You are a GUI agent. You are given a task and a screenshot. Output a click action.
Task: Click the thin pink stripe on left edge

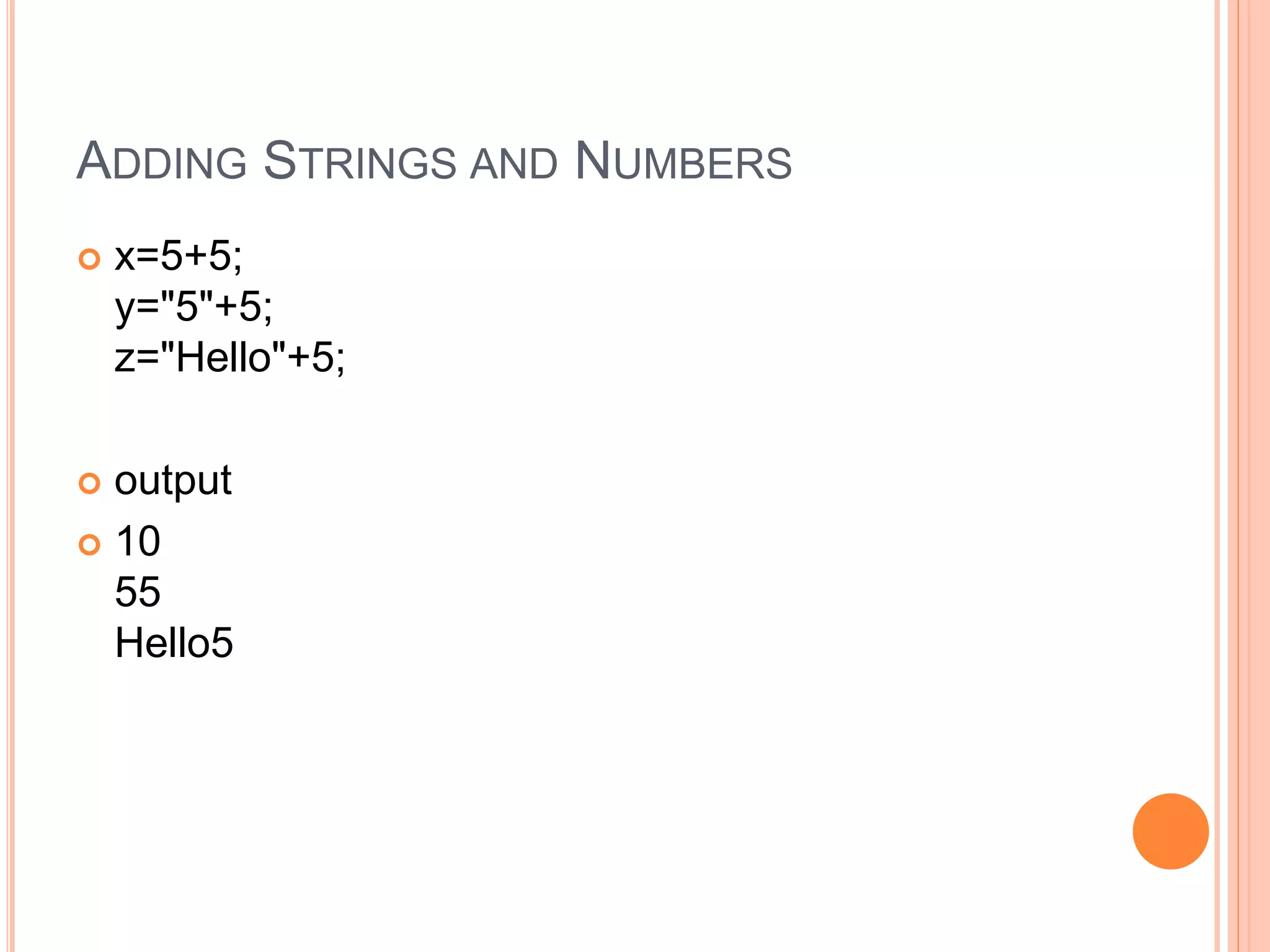point(11,476)
